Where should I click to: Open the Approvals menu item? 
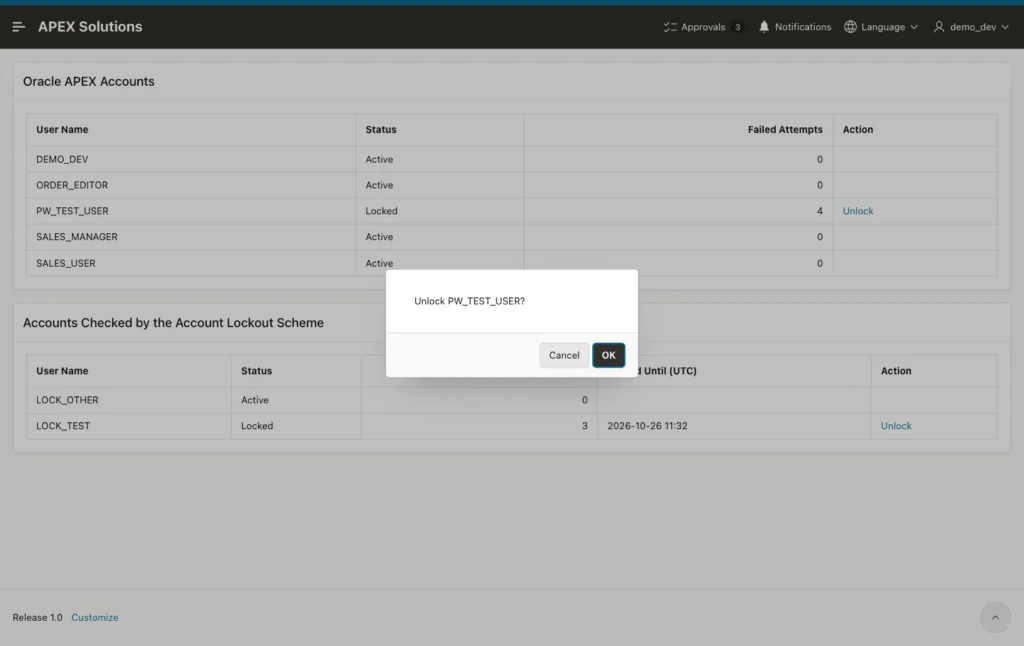click(703, 27)
